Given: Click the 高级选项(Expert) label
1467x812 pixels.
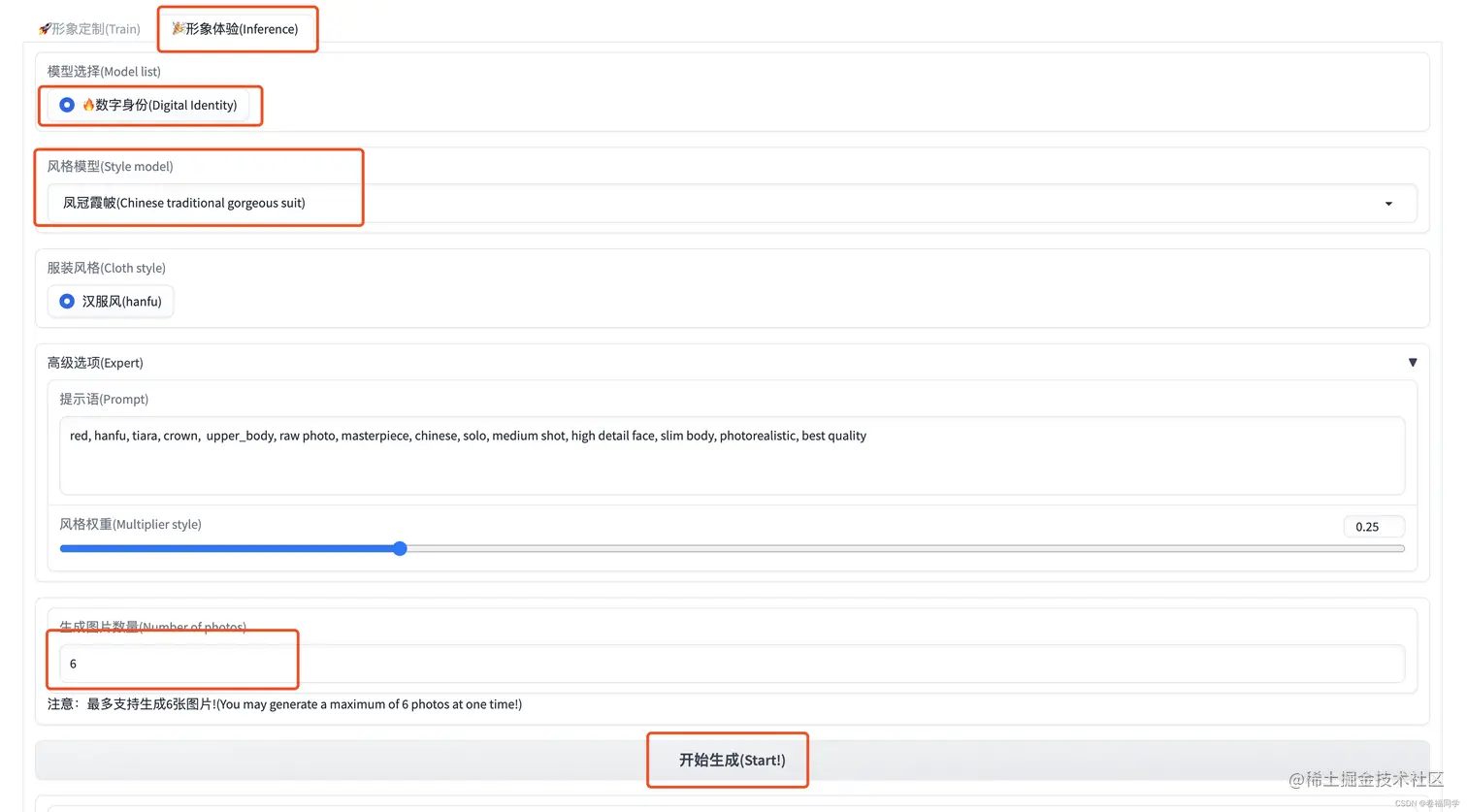Looking at the screenshot, I should 95,363.
